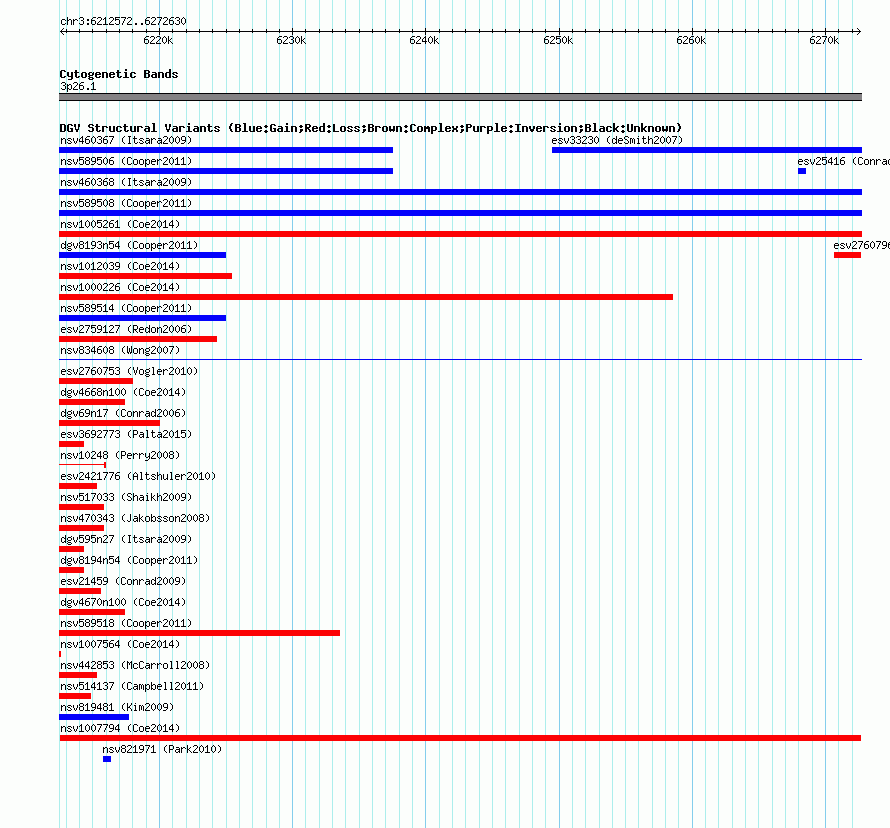Click the esv25416 variant label
The image size is (890, 828).
pos(843,161)
